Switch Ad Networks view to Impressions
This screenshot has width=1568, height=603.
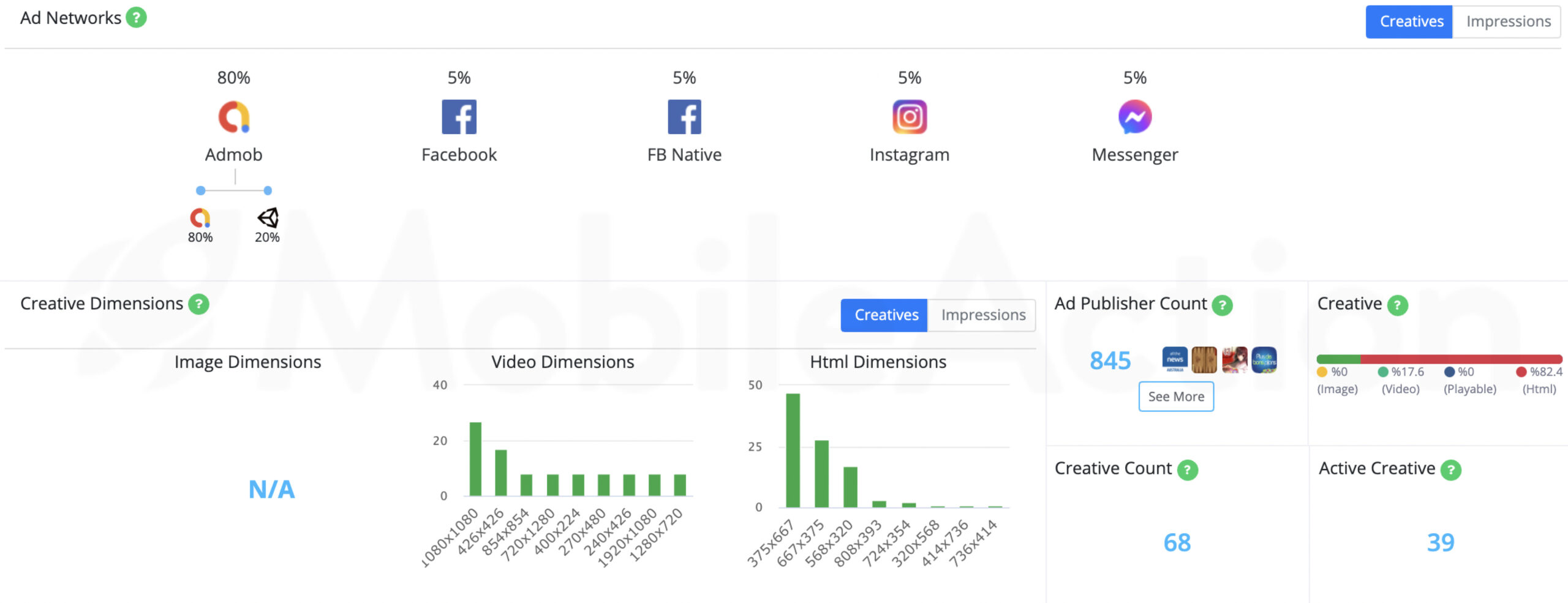(x=1507, y=21)
